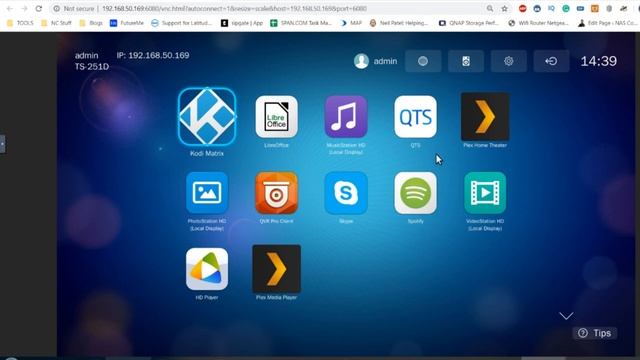Launch the Kodi Matrix app
640x360 pixels.
207,117
